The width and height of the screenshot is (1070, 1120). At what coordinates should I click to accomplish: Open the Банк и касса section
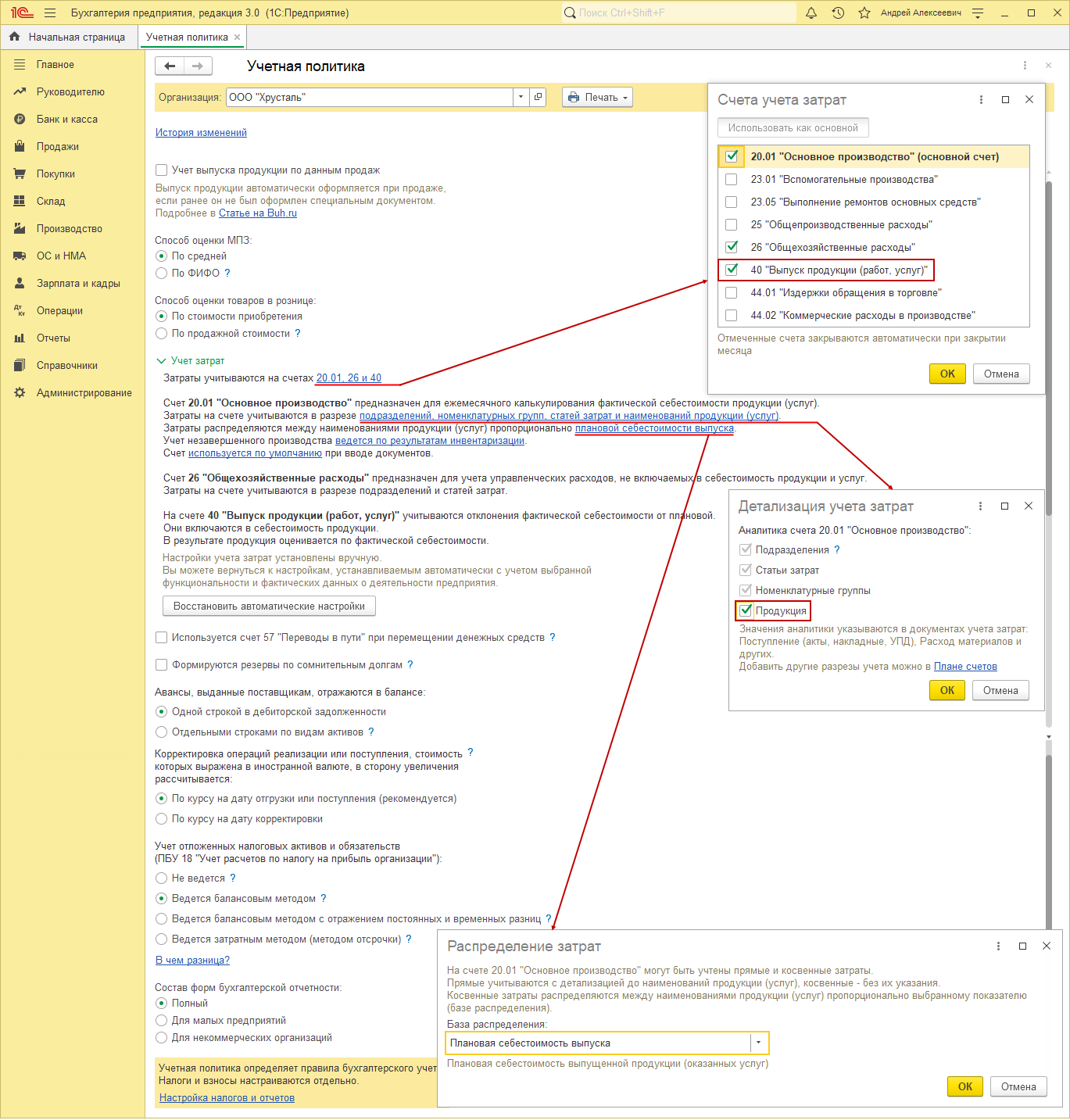(x=67, y=120)
